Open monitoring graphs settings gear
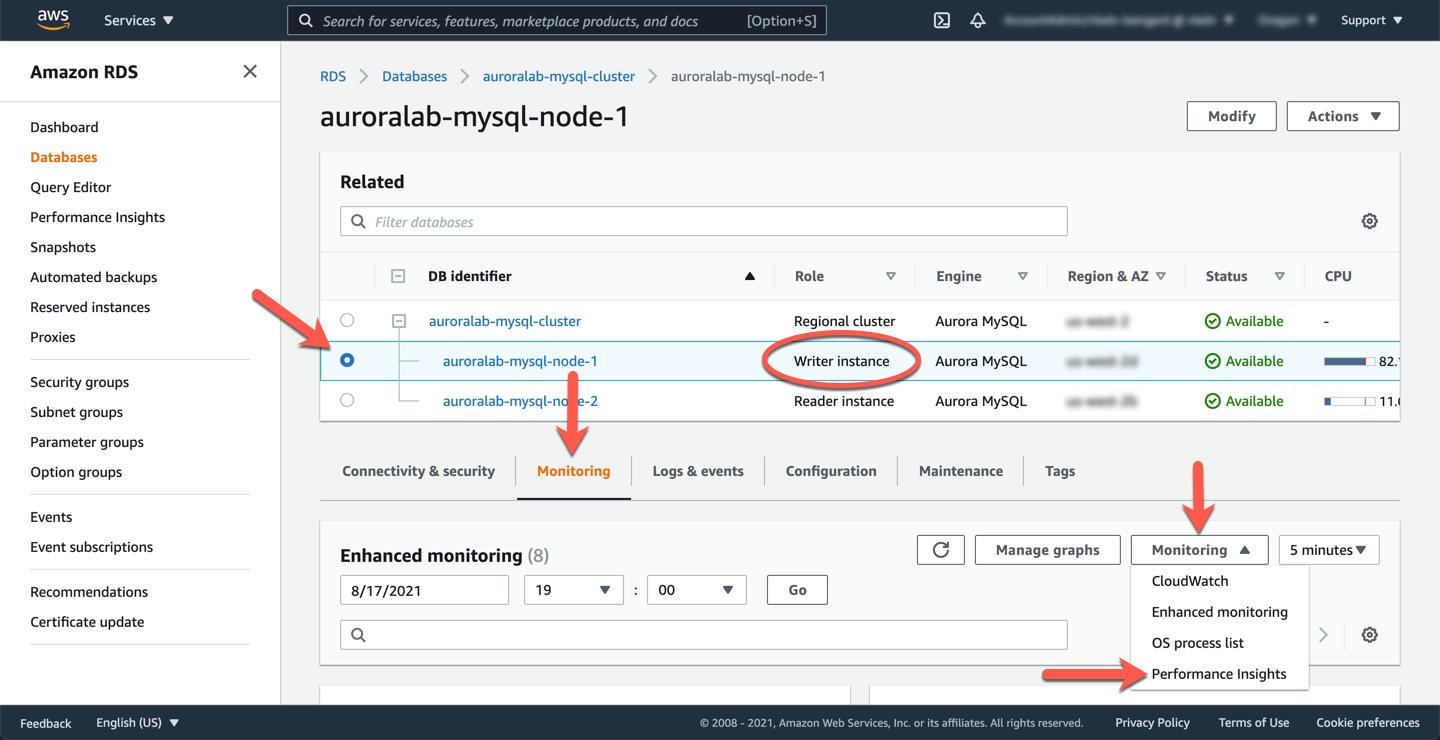The image size is (1440, 740). tap(1369, 635)
